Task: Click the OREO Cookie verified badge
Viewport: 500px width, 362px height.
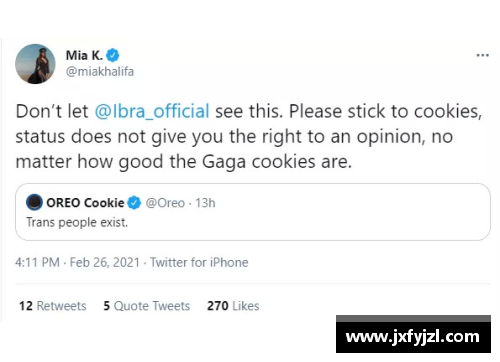Action: (134, 203)
